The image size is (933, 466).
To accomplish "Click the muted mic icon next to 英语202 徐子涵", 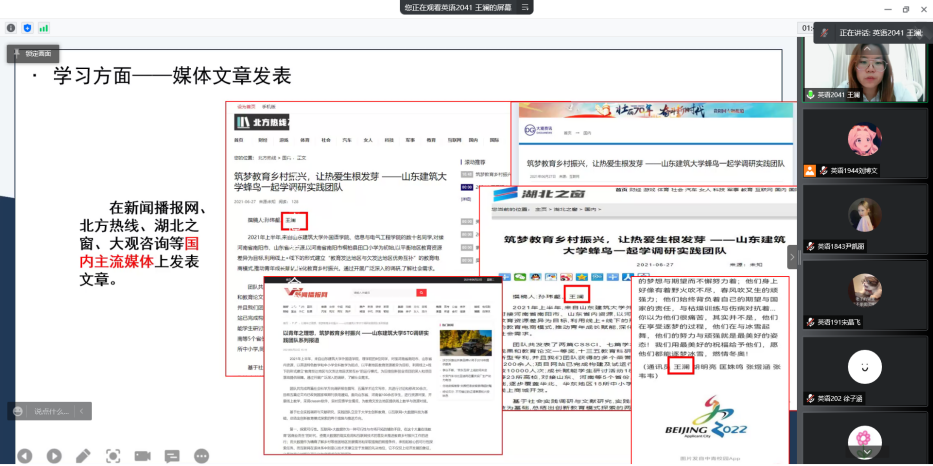I will tap(810, 399).
